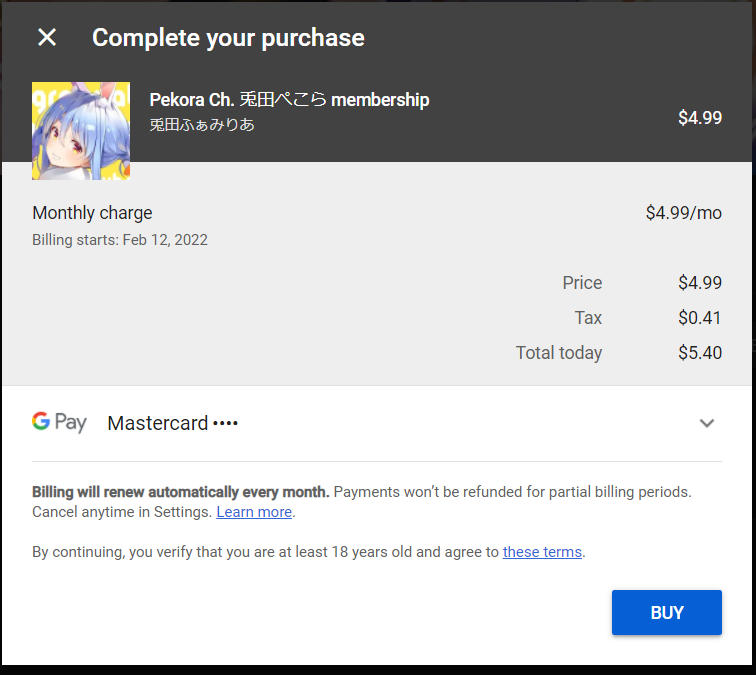
Task: Click the Complete your purchase heading
Action: (x=228, y=38)
